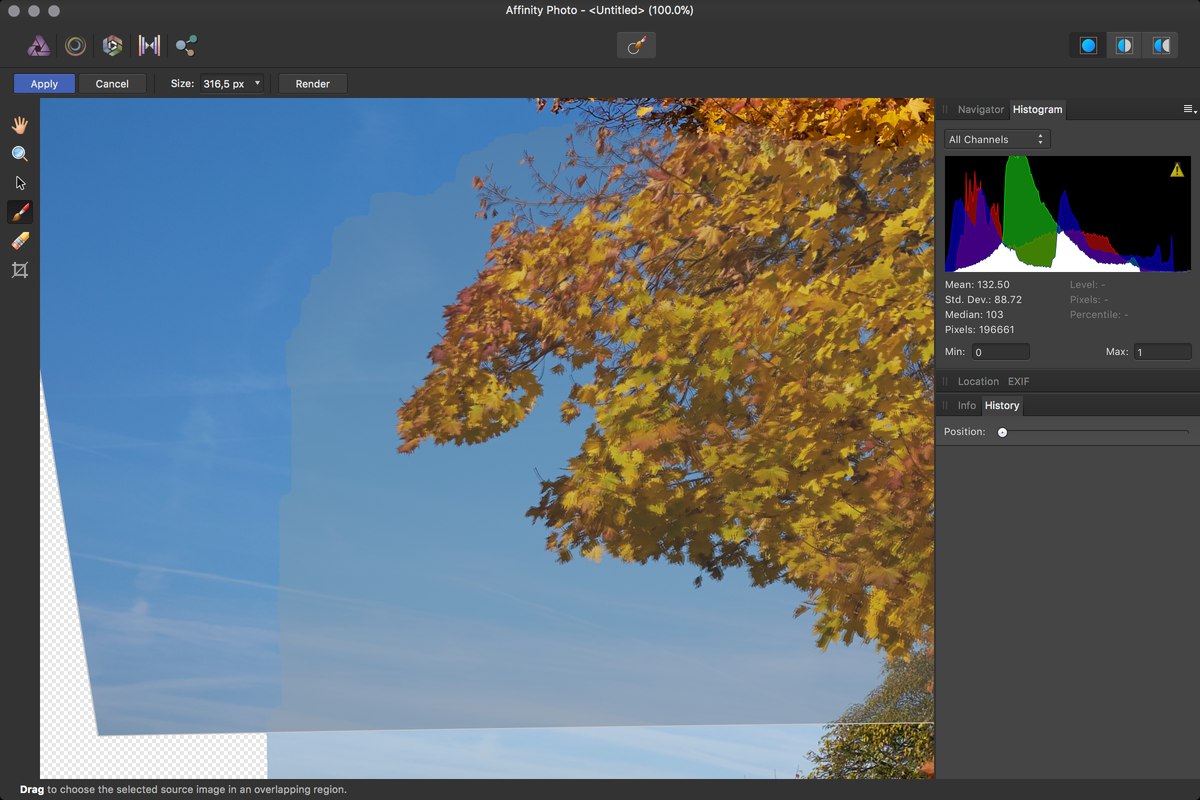The image size is (1200, 800).
Task: Open the Histogram panel options menu icon
Action: tap(1189, 109)
